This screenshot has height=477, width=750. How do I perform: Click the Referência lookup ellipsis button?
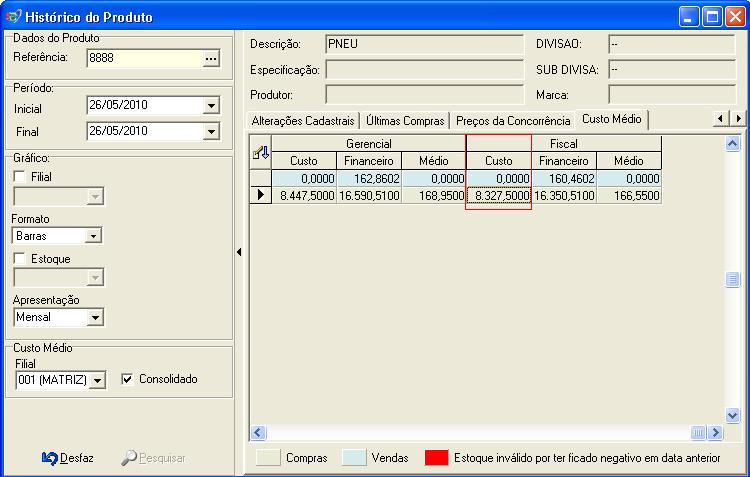tap(210, 59)
